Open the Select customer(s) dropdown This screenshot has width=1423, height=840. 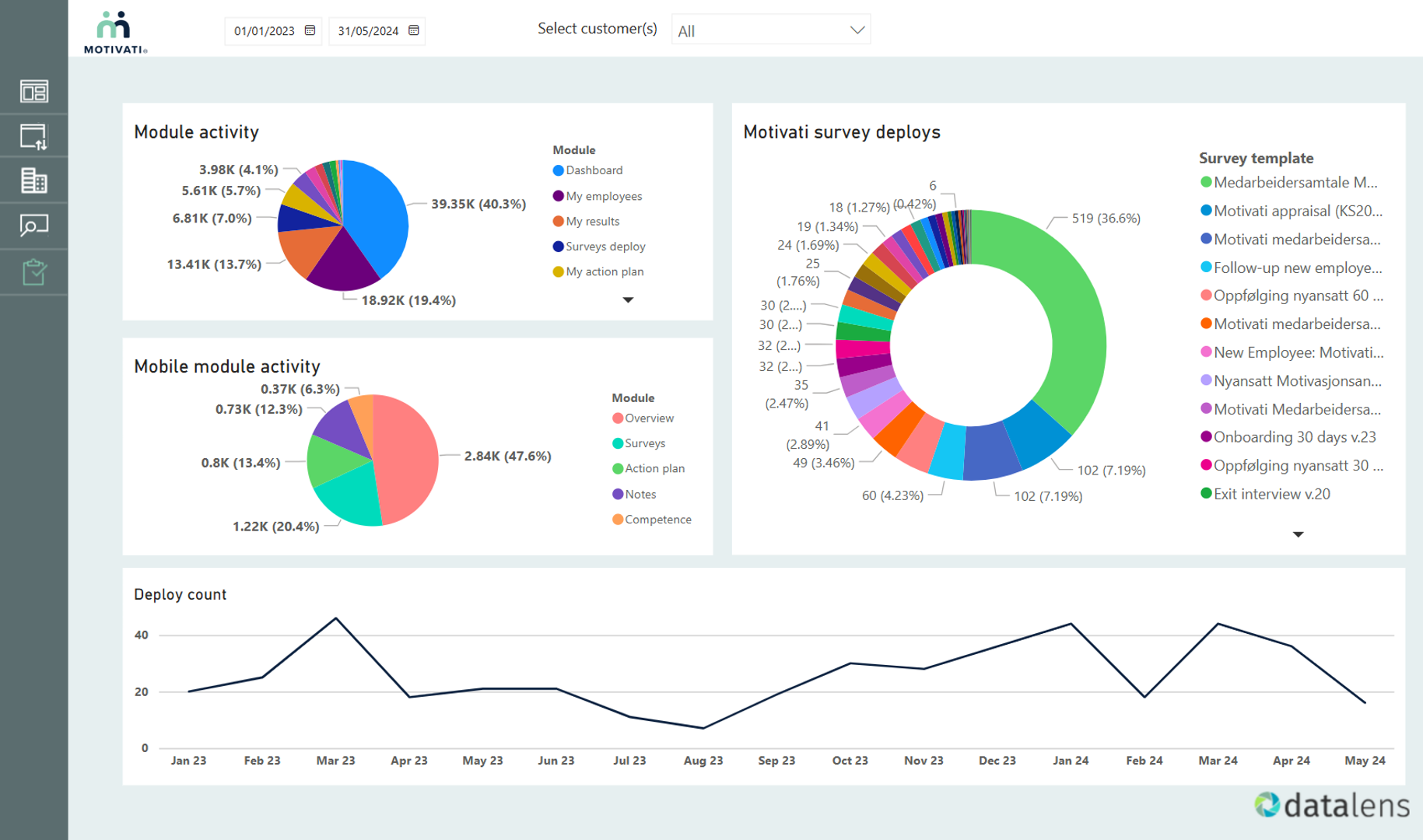click(770, 30)
